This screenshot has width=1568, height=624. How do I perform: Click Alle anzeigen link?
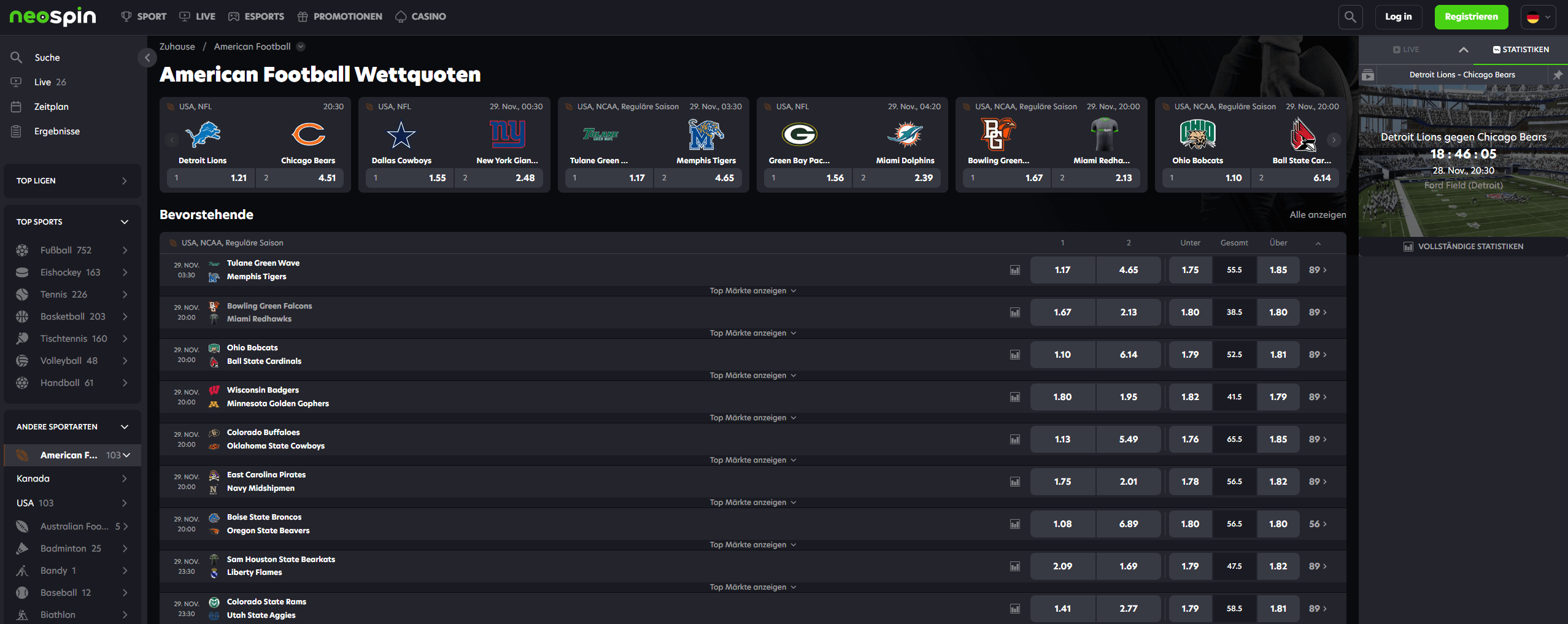[x=1318, y=215]
